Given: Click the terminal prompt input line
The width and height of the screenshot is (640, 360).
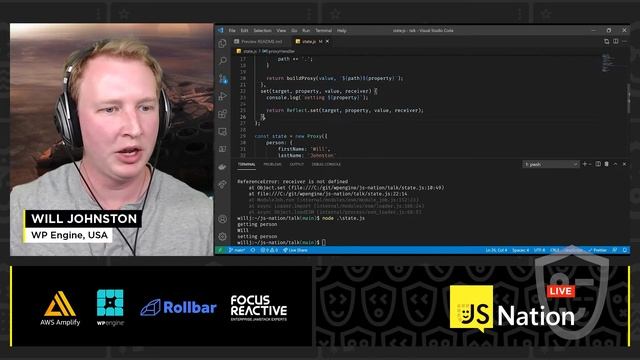Looking at the screenshot, I should tap(282, 242).
